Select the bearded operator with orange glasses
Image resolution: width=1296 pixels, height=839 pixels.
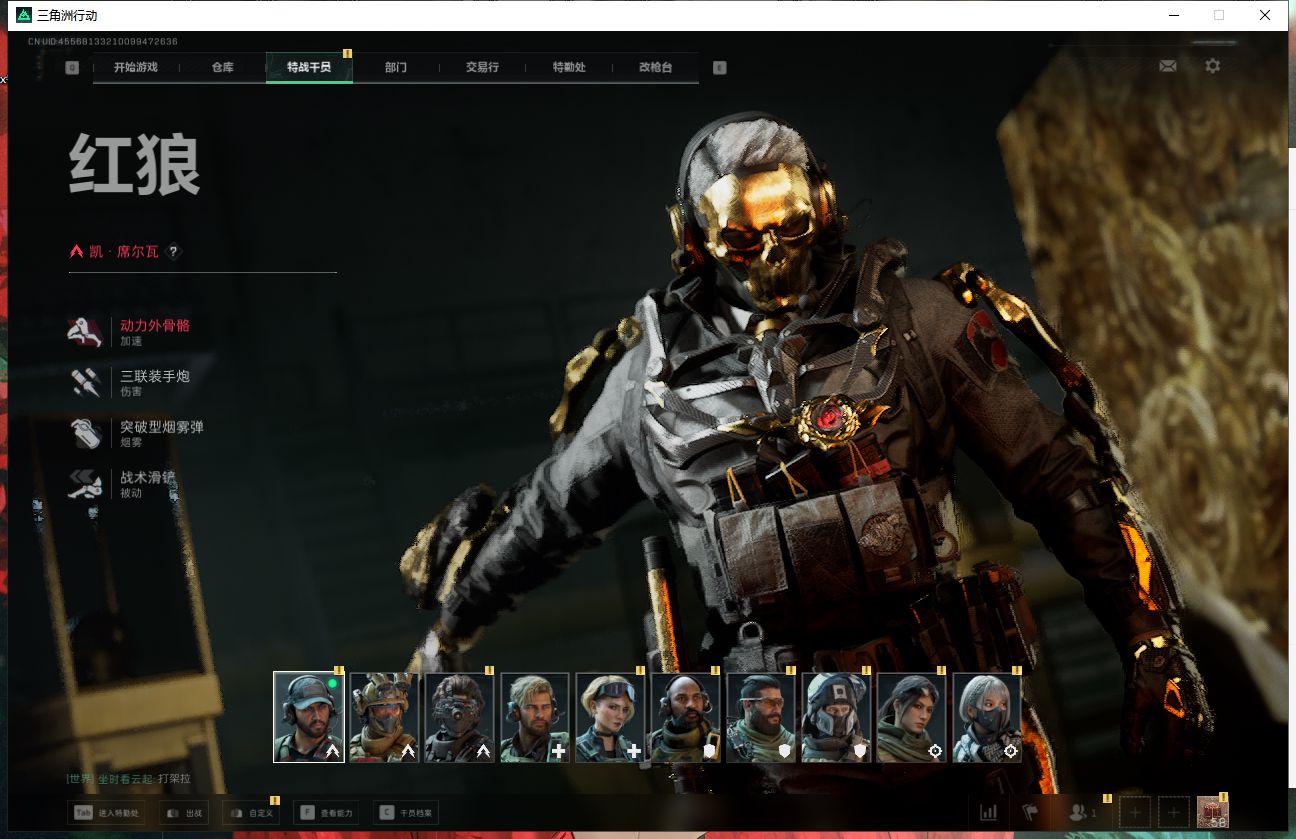761,717
